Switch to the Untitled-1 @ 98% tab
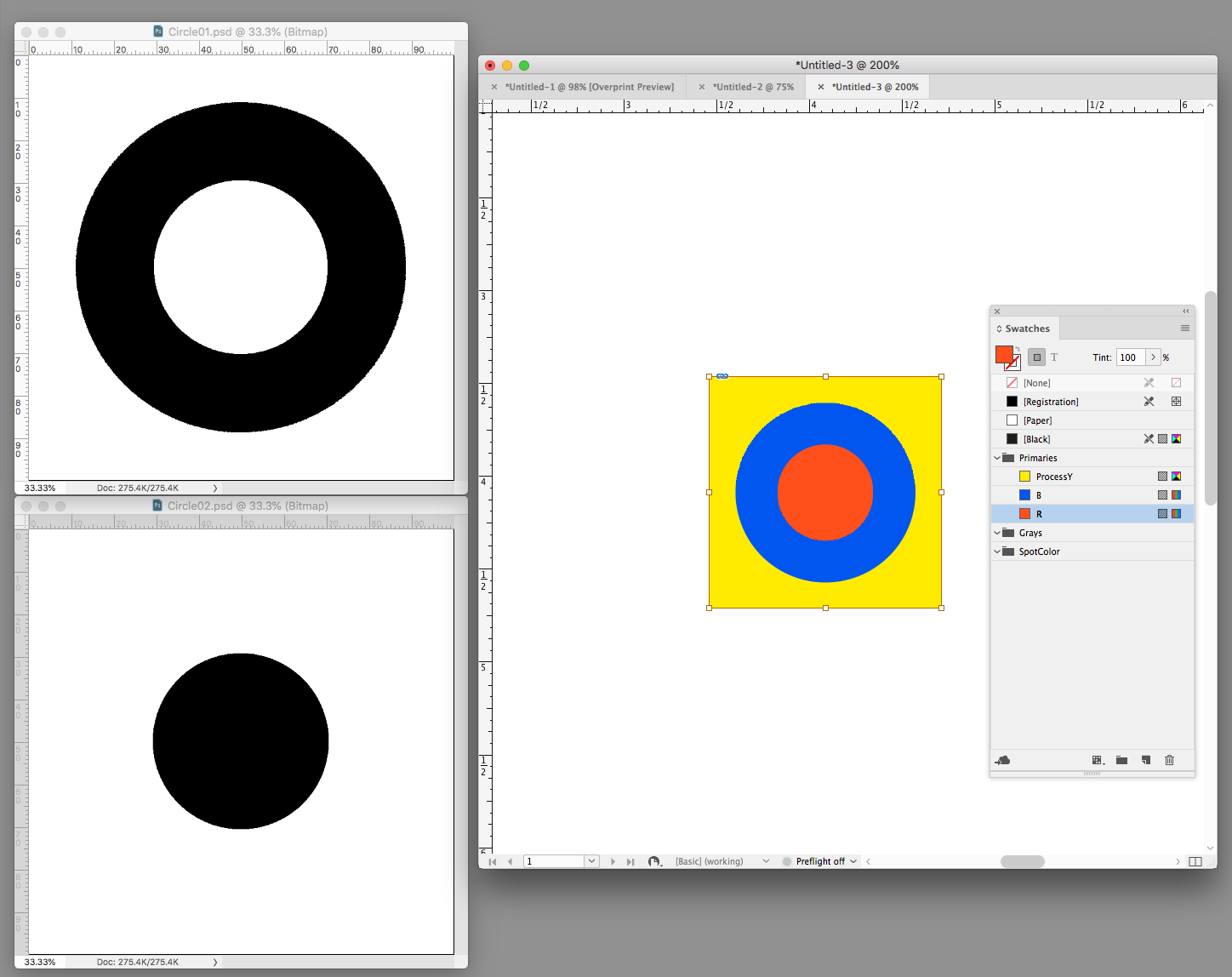 (590, 87)
